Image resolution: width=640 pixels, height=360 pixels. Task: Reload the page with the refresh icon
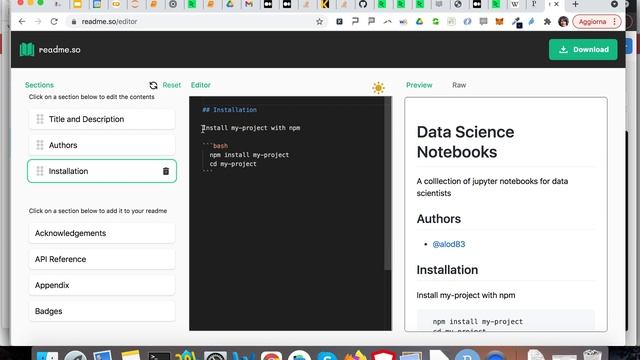(54, 21)
